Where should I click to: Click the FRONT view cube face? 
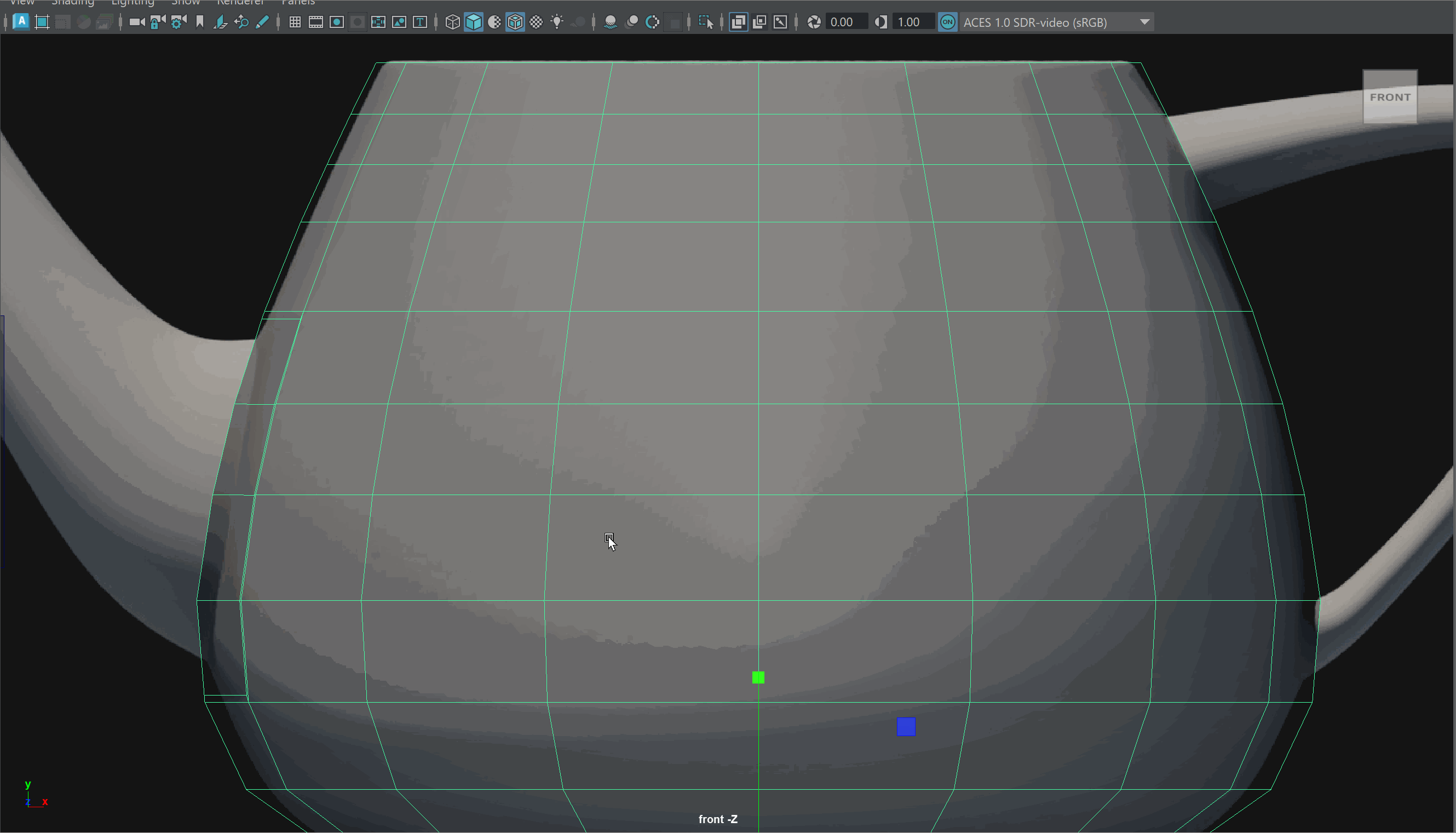tap(1390, 97)
